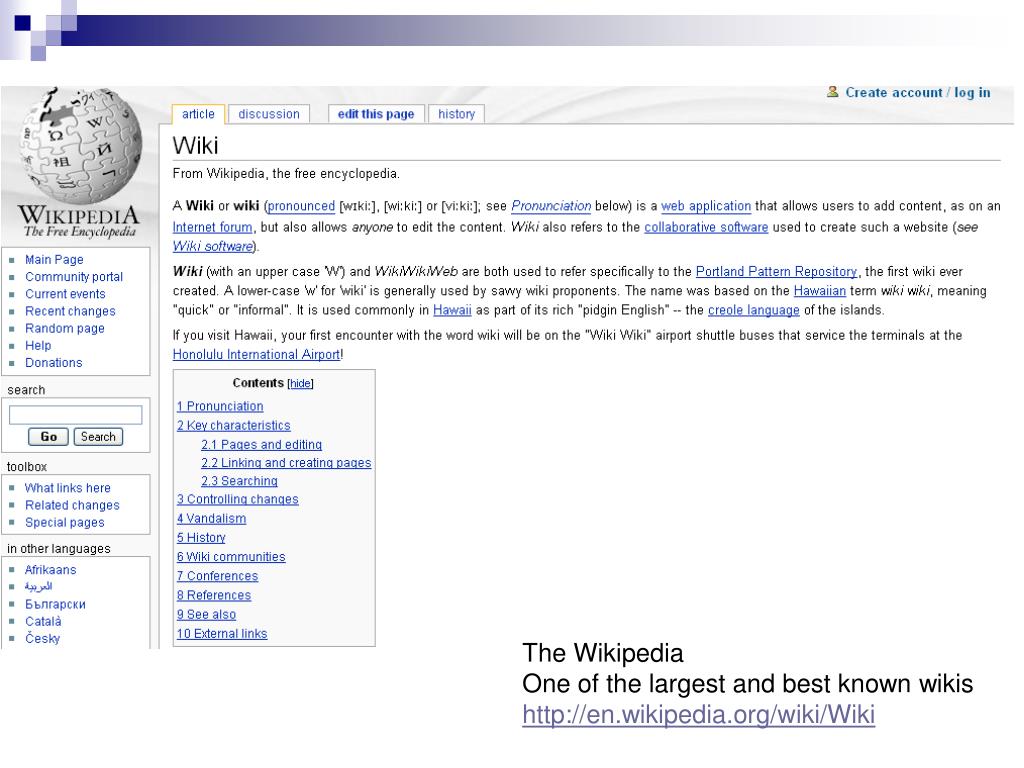Open the article tab
The image size is (1024, 768).
coord(198,114)
